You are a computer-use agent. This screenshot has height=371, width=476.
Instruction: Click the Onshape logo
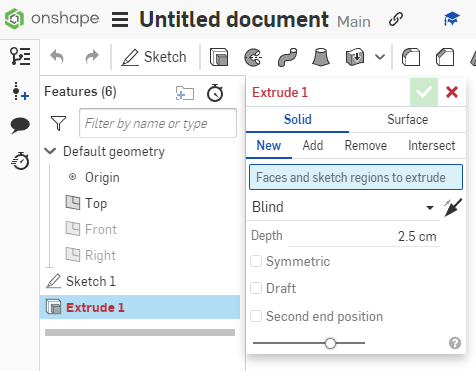52,19
